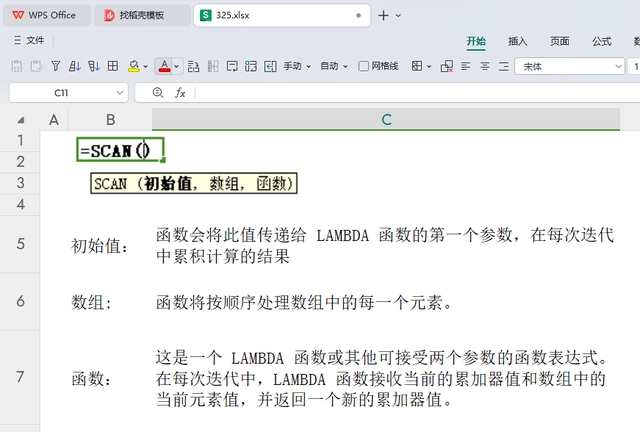Screen dimensions: 640x432
Task: Expand the cell format dropdown arrow
Action: point(429,66)
